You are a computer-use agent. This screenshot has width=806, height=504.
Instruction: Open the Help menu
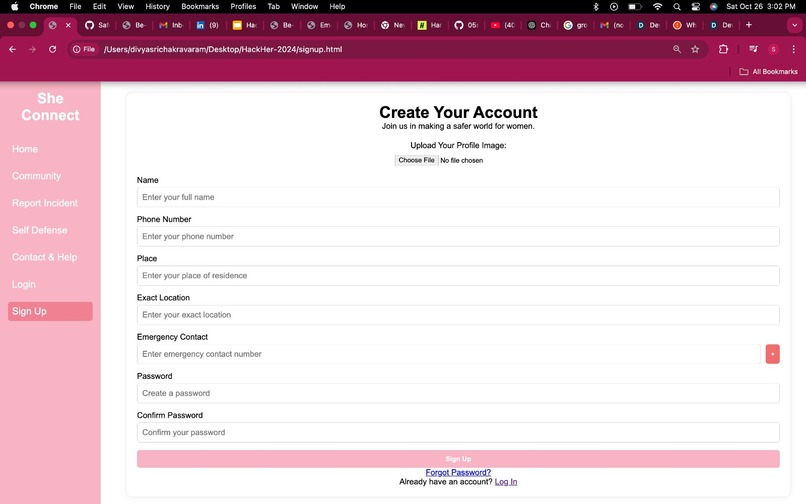point(337,6)
